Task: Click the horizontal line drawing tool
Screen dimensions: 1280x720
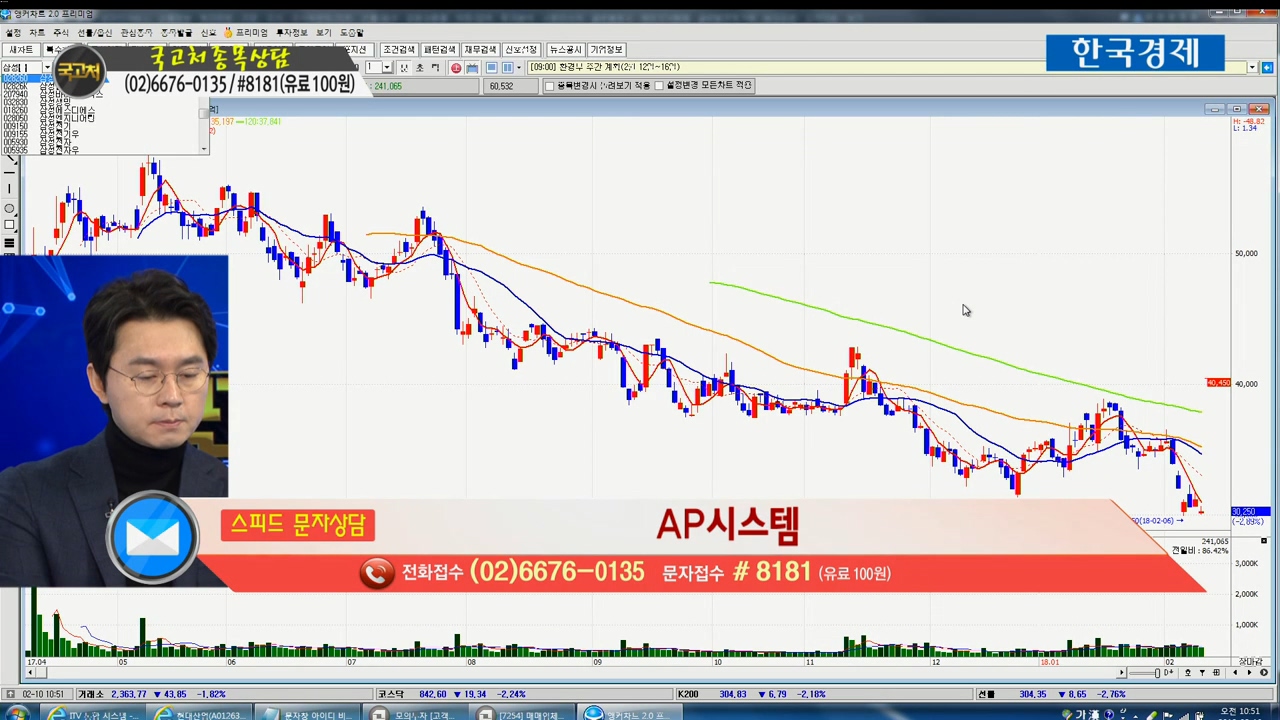Action: point(10,172)
